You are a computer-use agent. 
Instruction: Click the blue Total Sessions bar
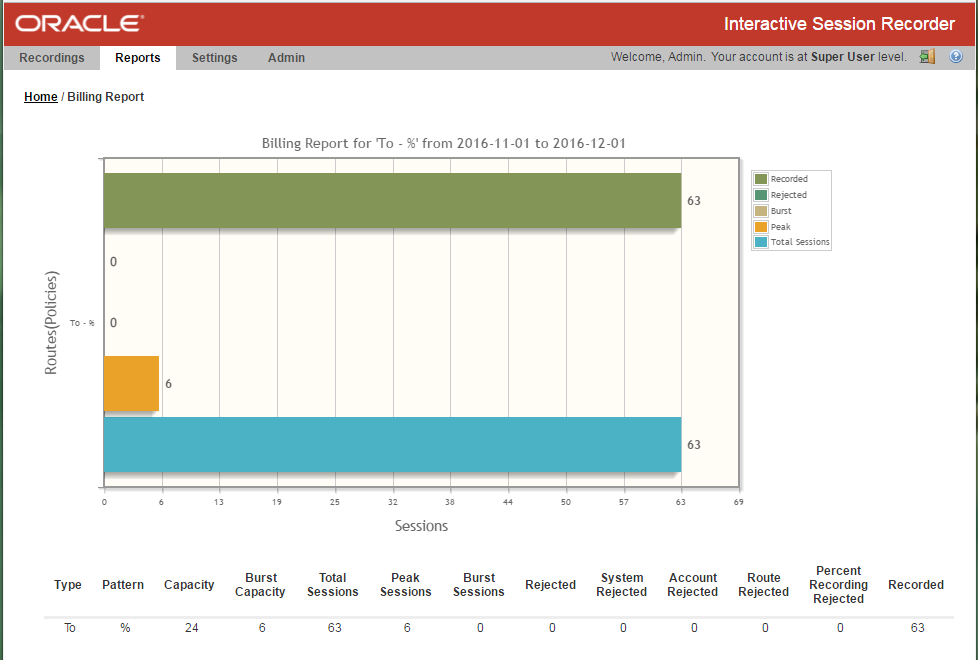tap(390, 444)
